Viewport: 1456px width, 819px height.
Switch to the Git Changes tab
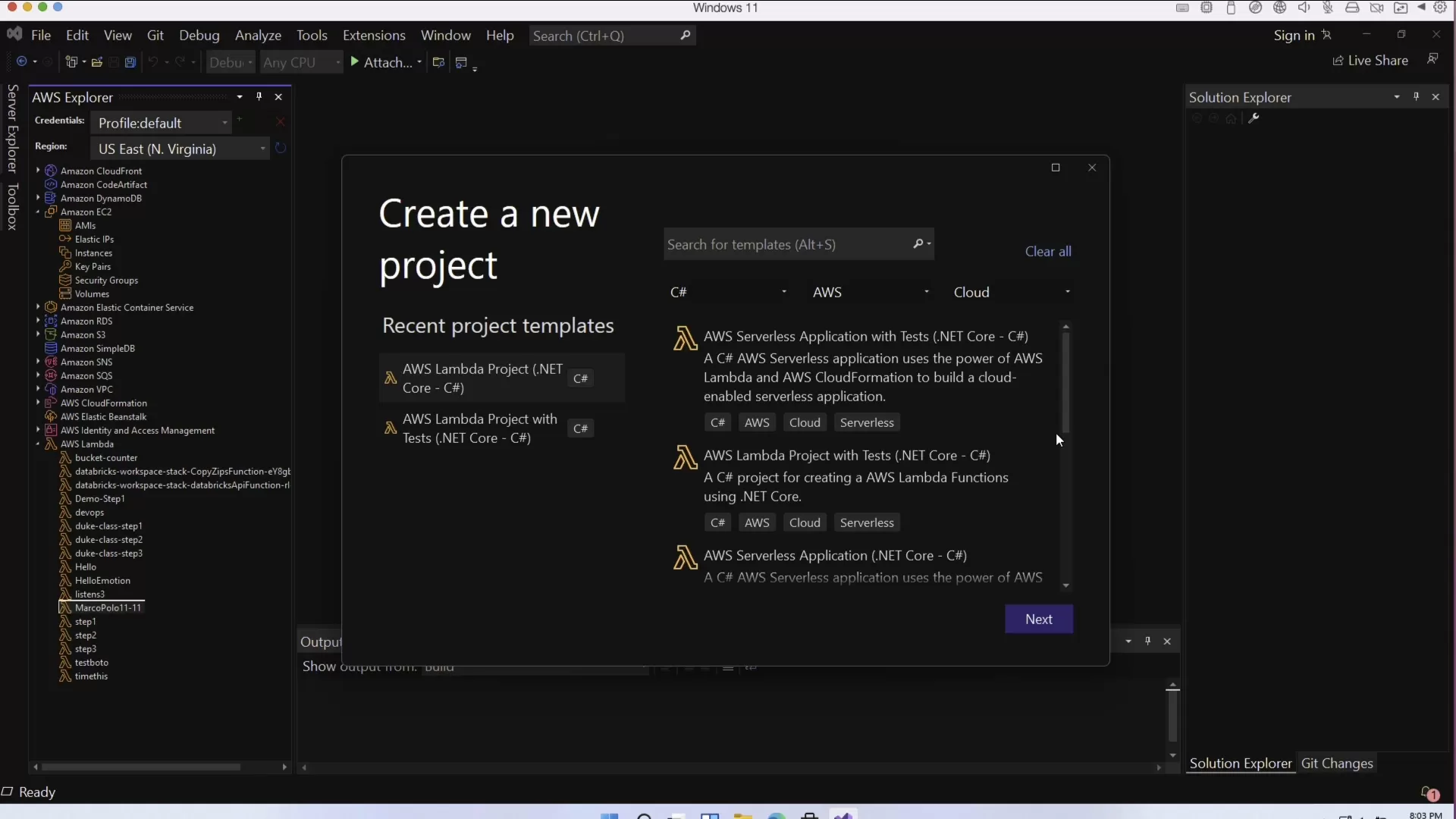pyautogui.click(x=1337, y=764)
